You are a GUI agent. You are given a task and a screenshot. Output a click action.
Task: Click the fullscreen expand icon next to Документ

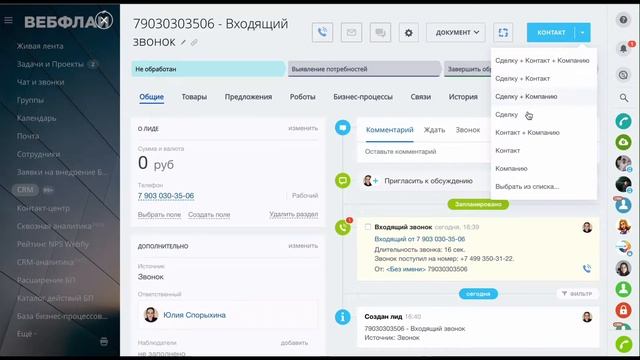[503, 32]
